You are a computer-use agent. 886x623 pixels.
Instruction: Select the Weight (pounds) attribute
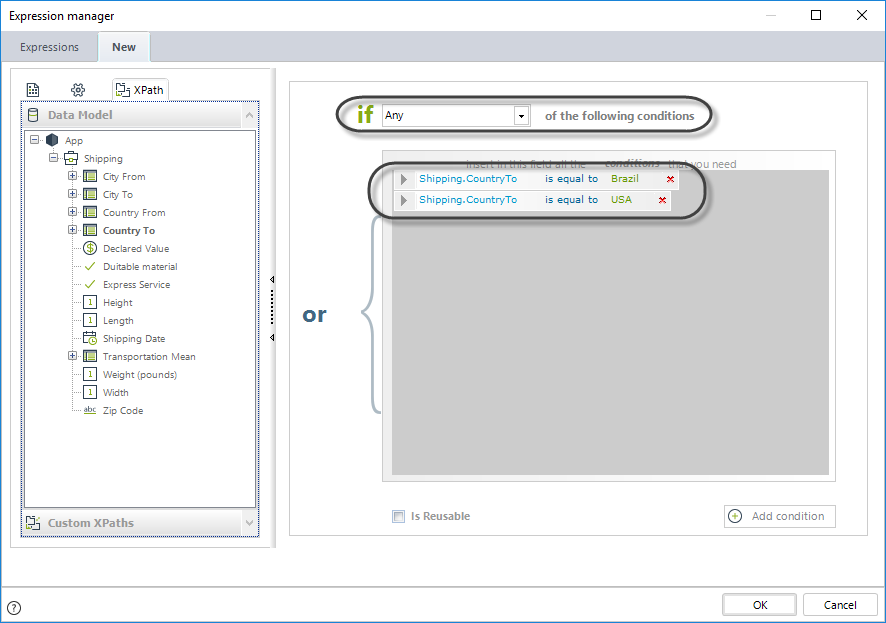point(140,374)
